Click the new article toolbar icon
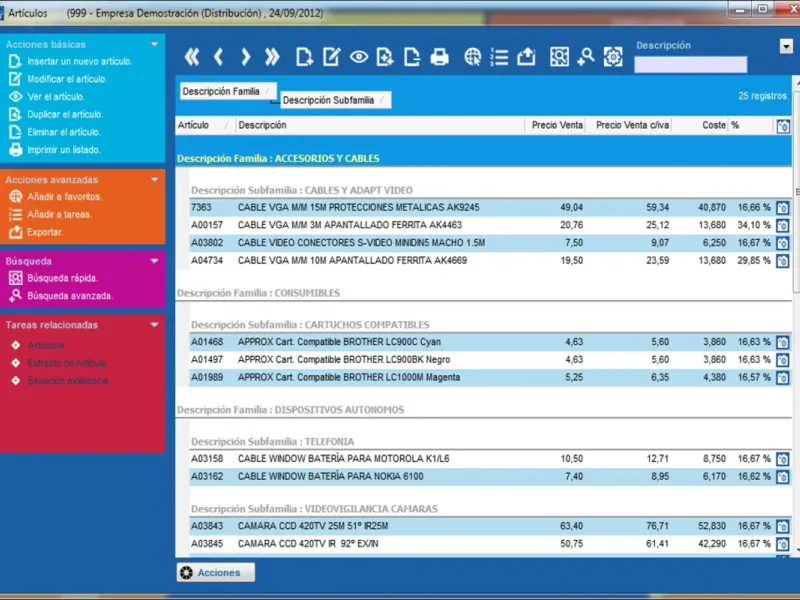Screen dimensions: 800x600 tap(304, 57)
